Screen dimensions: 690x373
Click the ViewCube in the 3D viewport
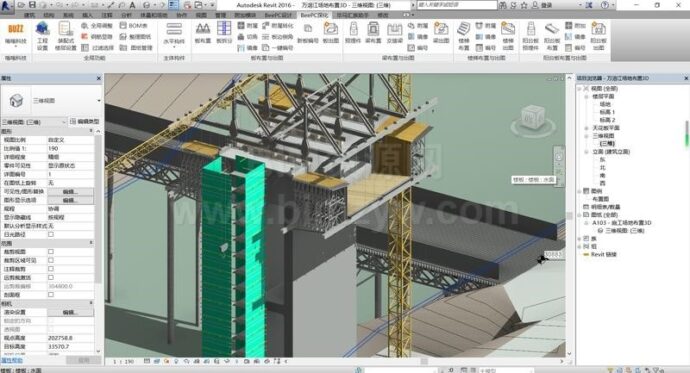(533, 118)
